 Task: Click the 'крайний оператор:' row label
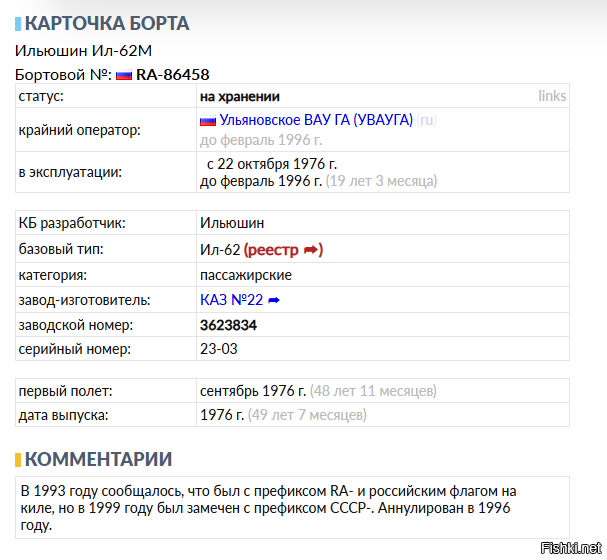pos(79,130)
